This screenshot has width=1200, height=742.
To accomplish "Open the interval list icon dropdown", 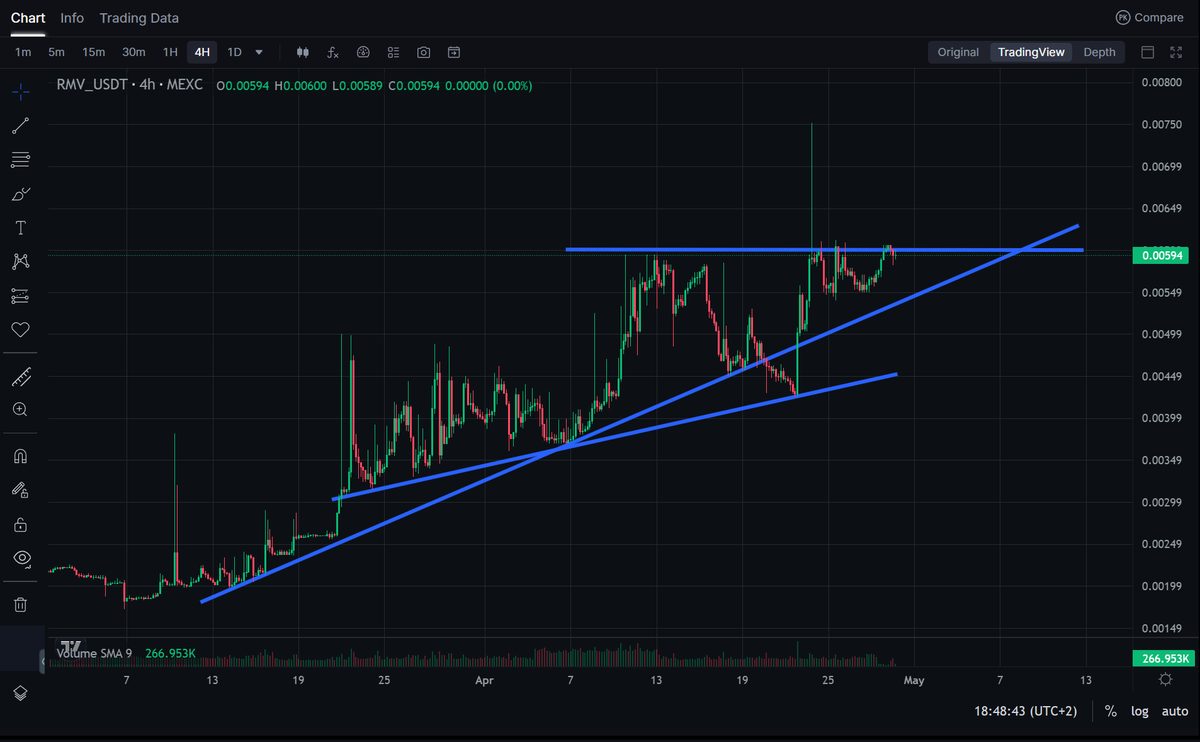I will (392, 52).
